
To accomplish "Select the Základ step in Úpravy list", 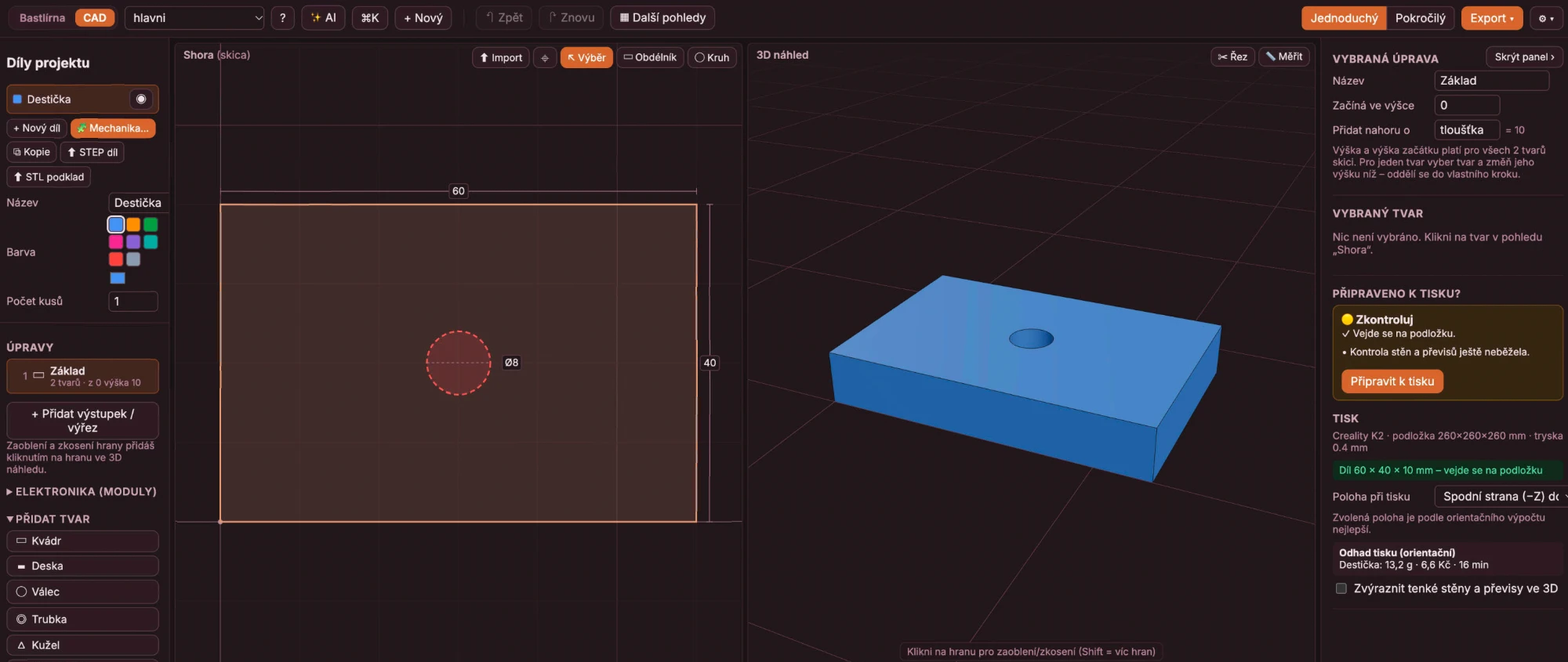I will tap(82, 376).
